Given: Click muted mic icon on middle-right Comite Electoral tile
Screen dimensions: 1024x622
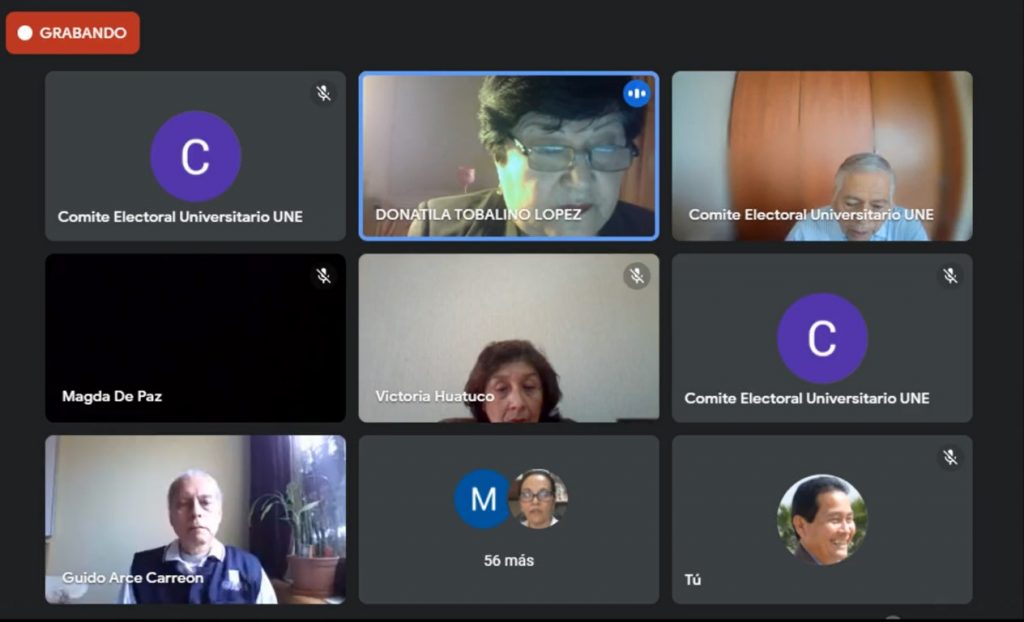Looking at the screenshot, I should click(950, 276).
